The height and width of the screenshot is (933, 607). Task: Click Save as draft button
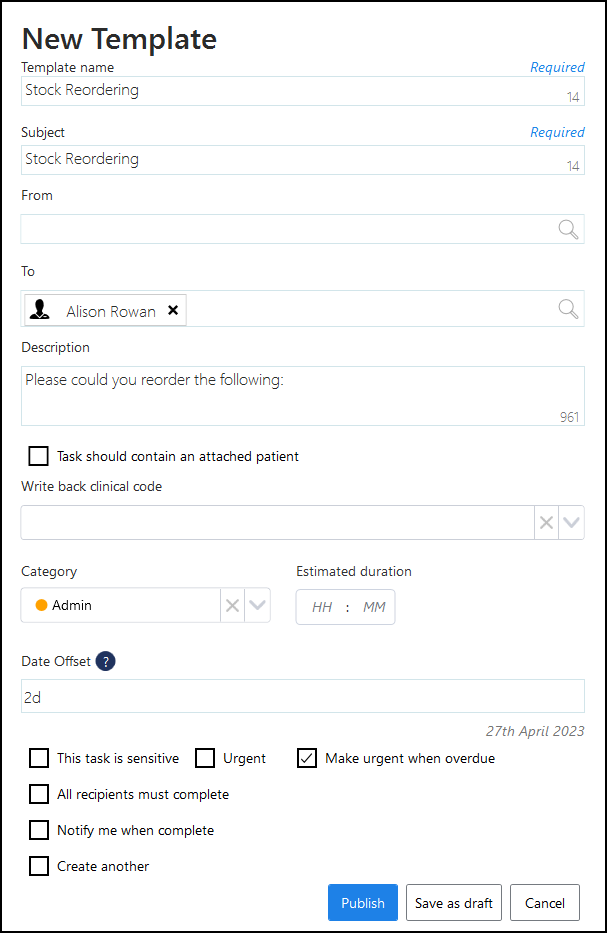click(x=453, y=903)
